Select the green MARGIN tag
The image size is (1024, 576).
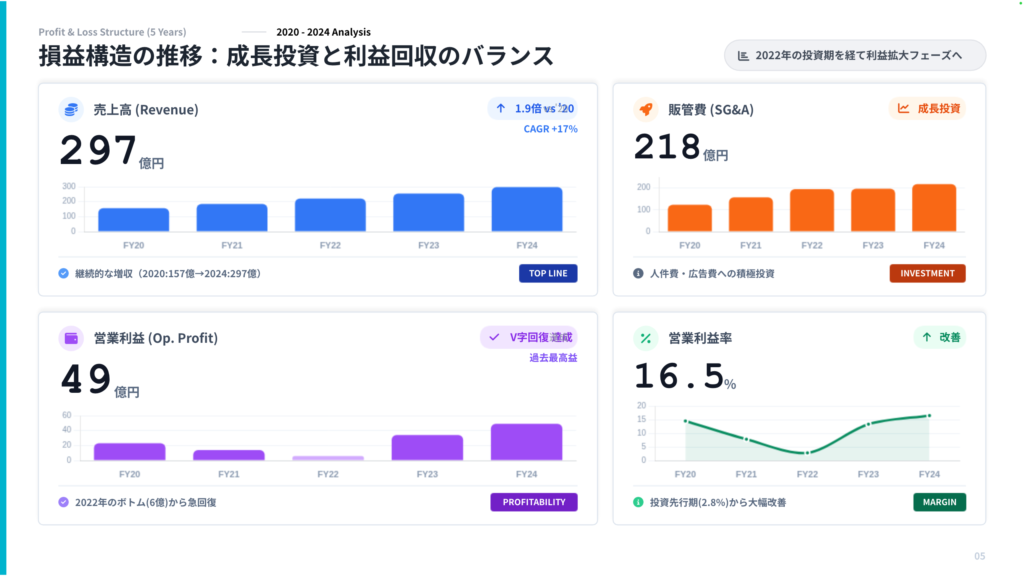click(x=939, y=502)
